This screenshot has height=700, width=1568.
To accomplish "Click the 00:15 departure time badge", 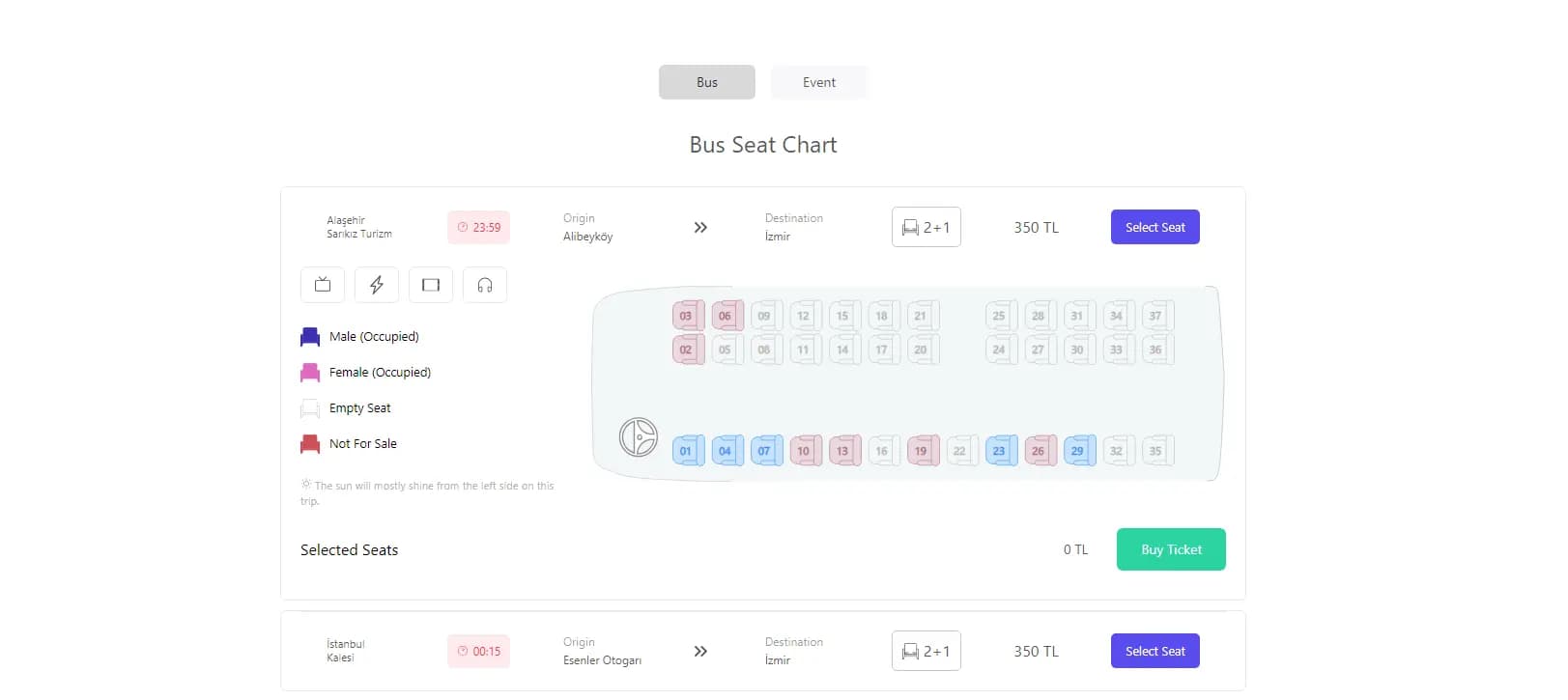I will tap(478, 651).
